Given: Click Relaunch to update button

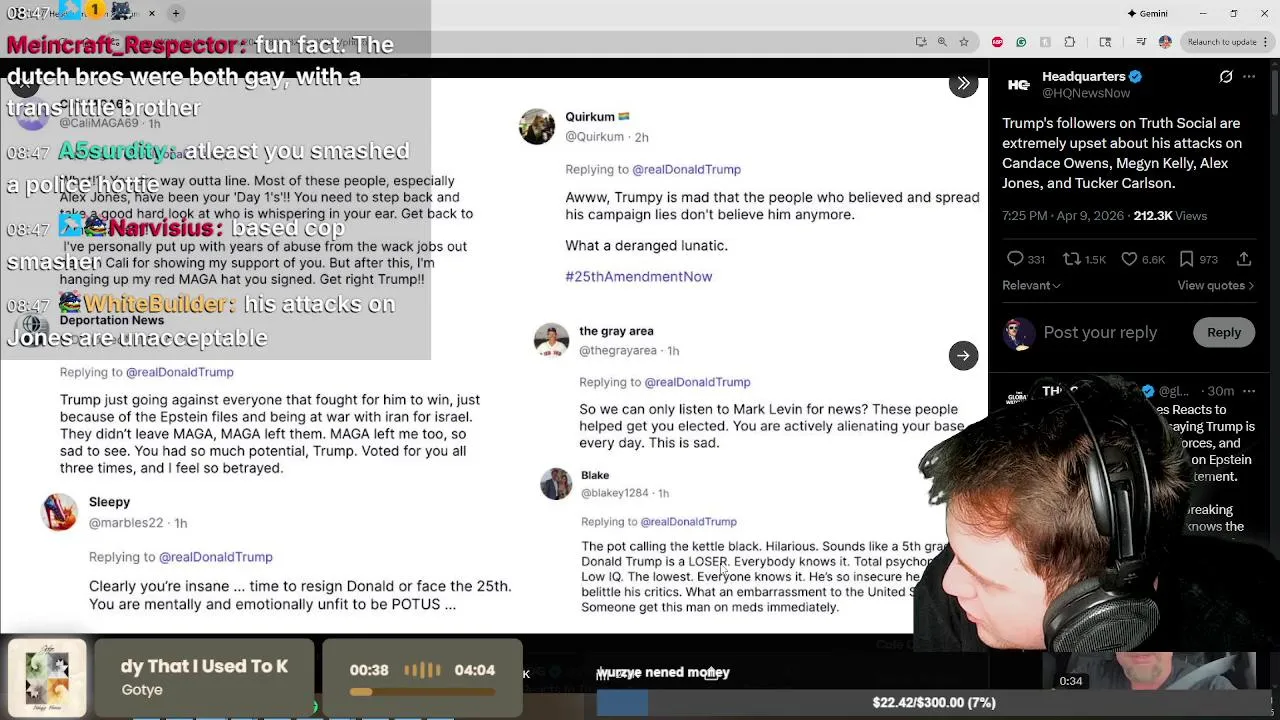Looking at the screenshot, I should 1222,42.
